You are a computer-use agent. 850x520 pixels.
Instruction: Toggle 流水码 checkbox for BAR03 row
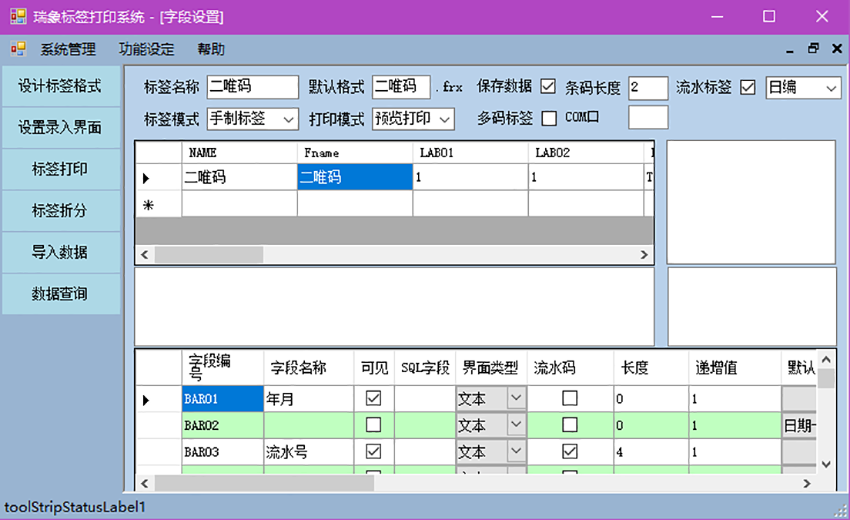coord(570,452)
